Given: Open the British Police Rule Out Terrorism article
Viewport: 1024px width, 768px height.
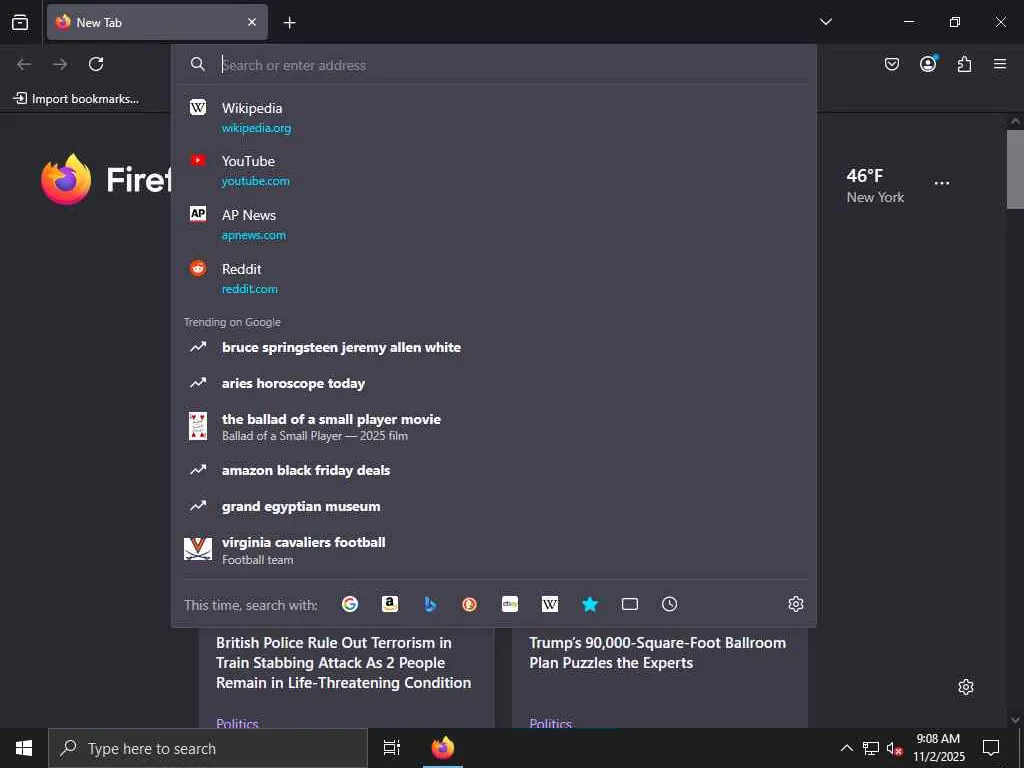Looking at the screenshot, I should (344, 662).
